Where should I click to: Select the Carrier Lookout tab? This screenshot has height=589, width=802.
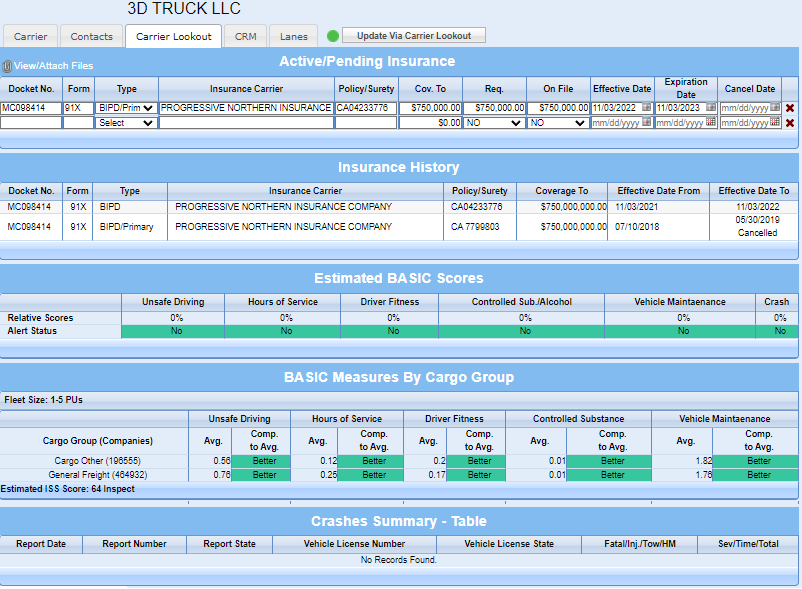(x=173, y=36)
